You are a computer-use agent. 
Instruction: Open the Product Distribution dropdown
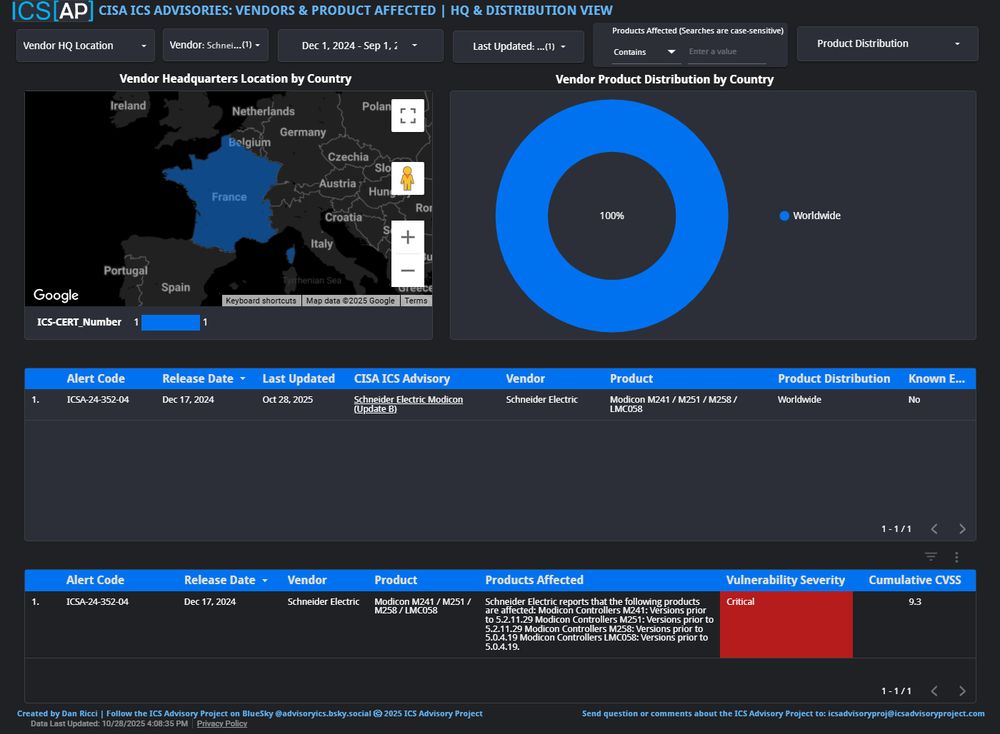pos(888,43)
